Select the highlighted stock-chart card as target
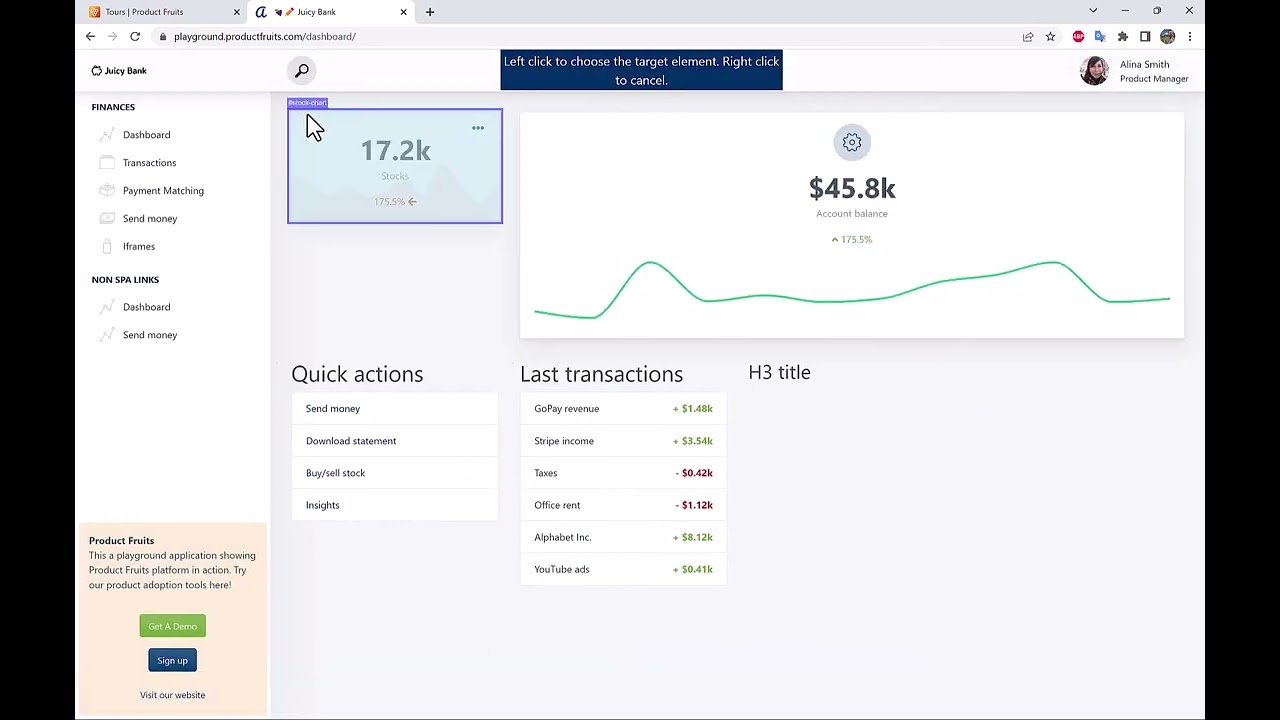 pyautogui.click(x=395, y=166)
